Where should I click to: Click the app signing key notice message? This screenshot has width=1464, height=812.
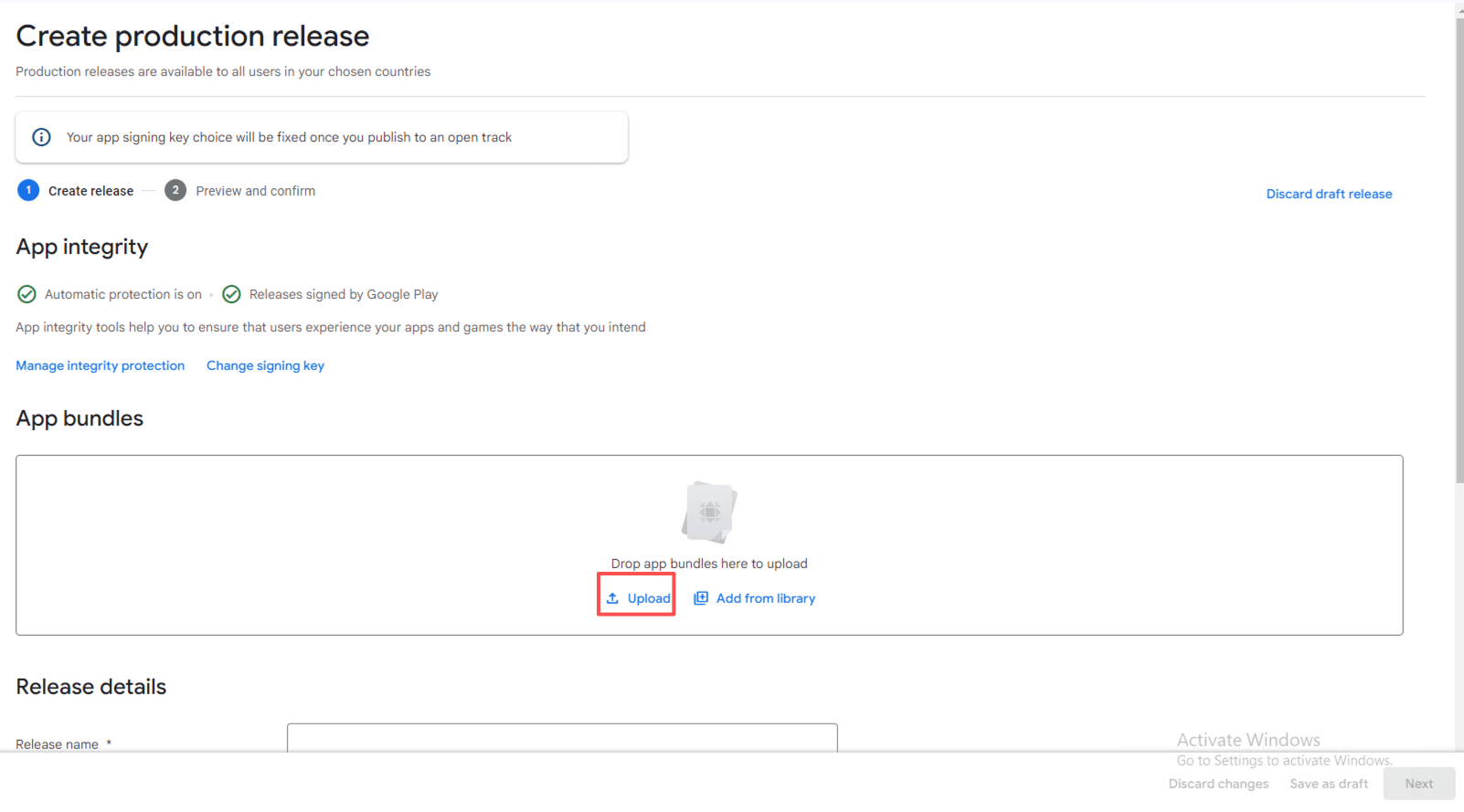tap(289, 137)
